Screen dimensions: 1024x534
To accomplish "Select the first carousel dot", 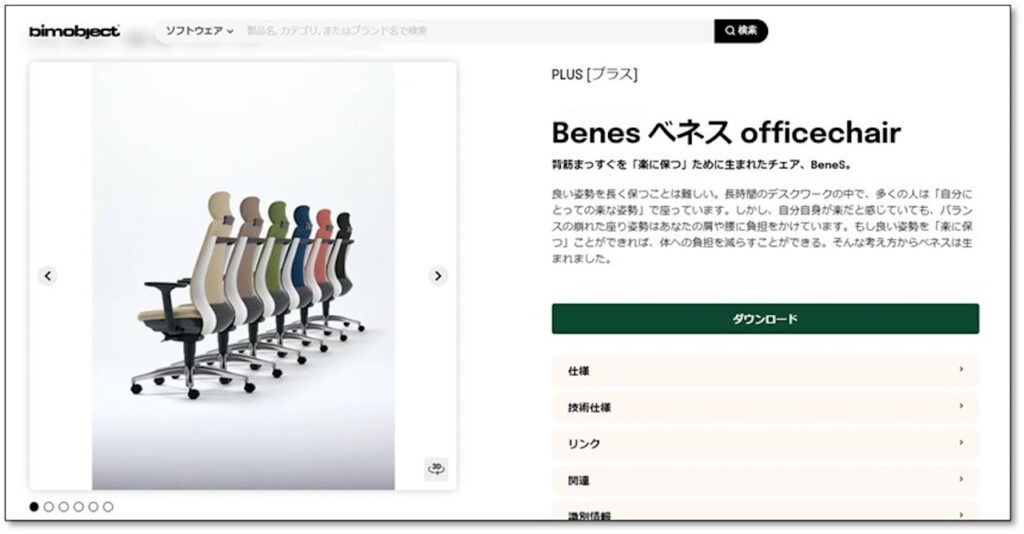I will coord(34,507).
